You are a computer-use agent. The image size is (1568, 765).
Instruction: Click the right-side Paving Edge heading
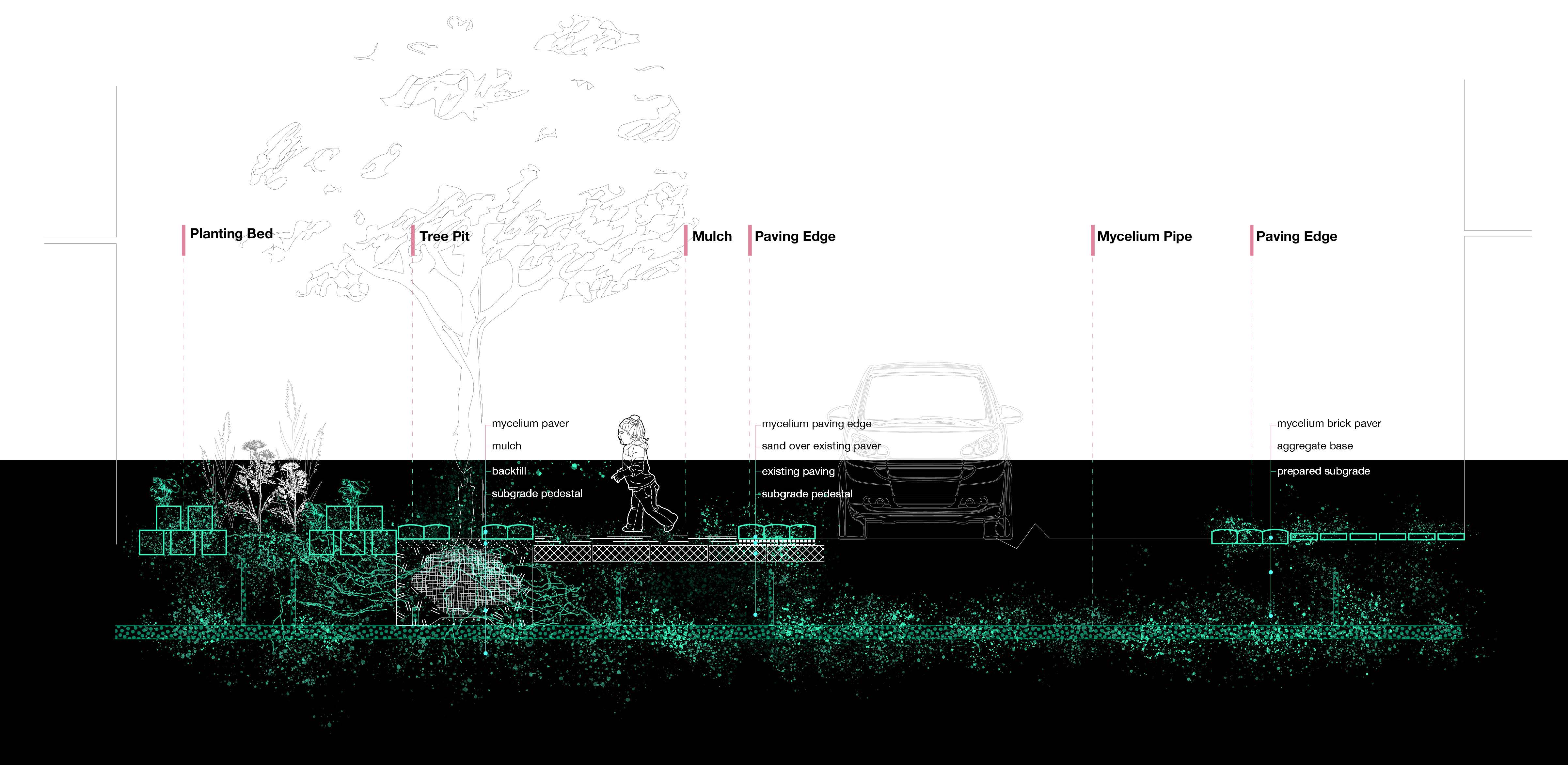pos(1296,236)
